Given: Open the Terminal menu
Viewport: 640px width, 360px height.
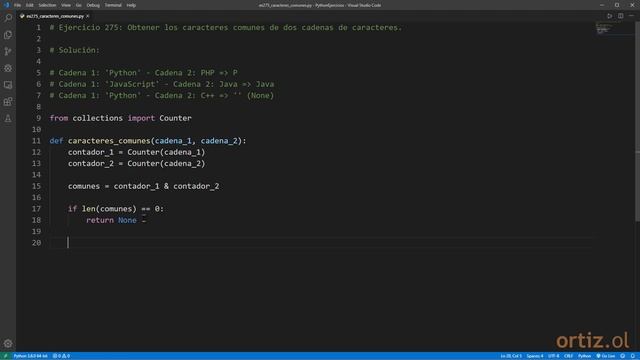Looking at the screenshot, I should pos(113,5).
